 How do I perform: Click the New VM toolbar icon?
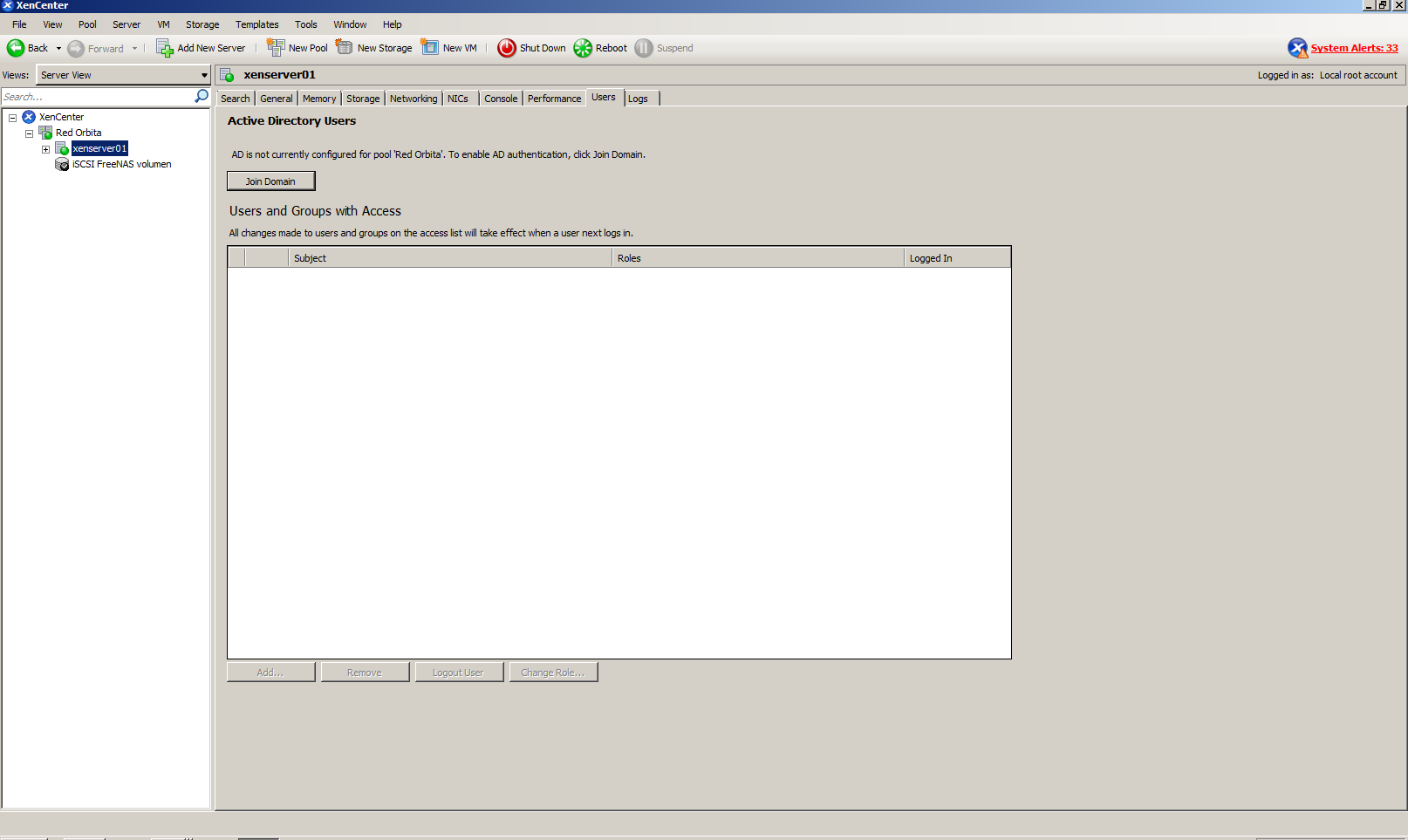[429, 48]
